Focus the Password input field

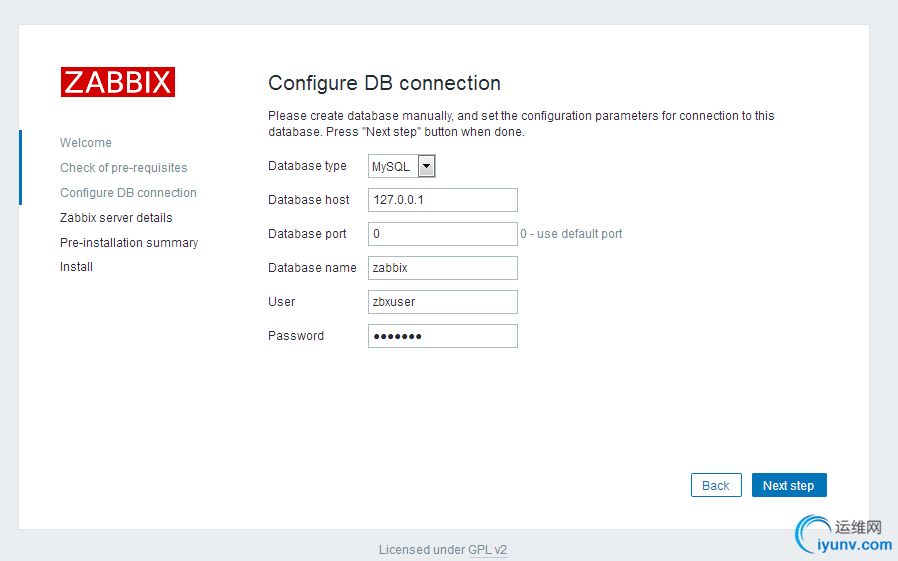[x=443, y=336]
